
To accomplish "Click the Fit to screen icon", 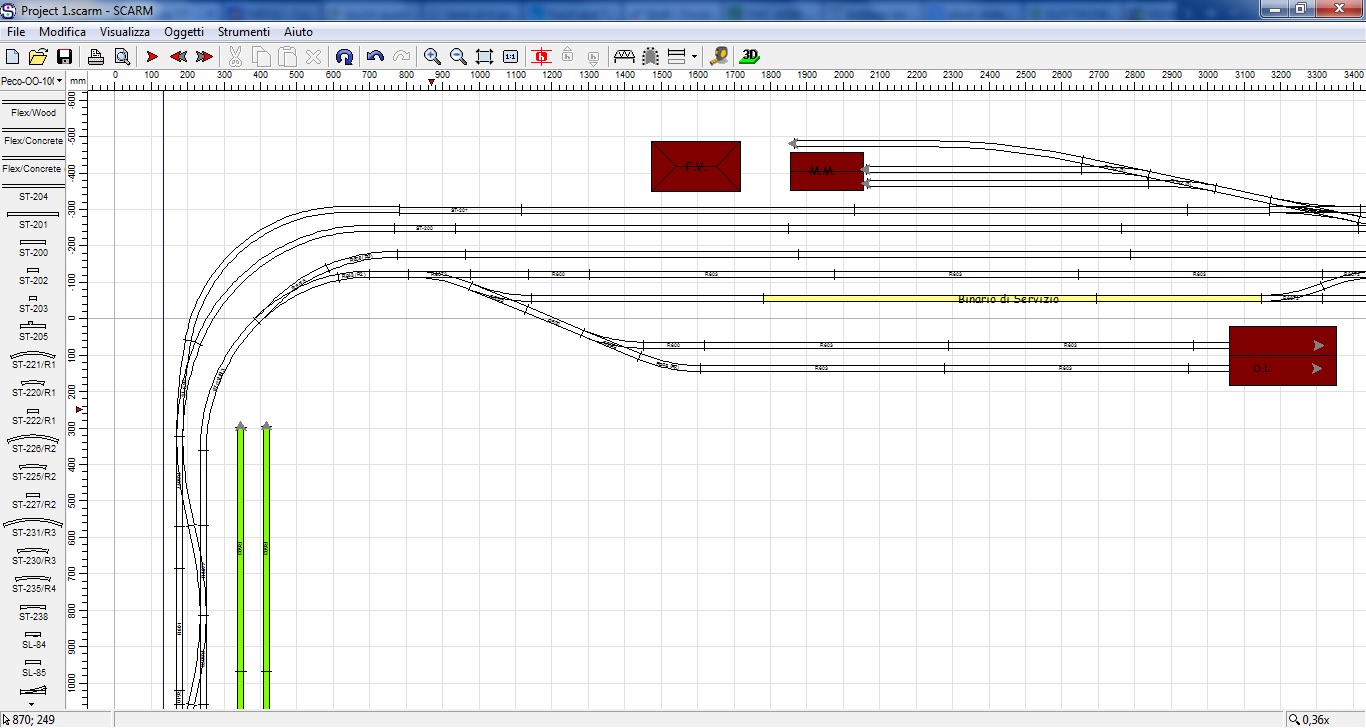I will point(484,57).
